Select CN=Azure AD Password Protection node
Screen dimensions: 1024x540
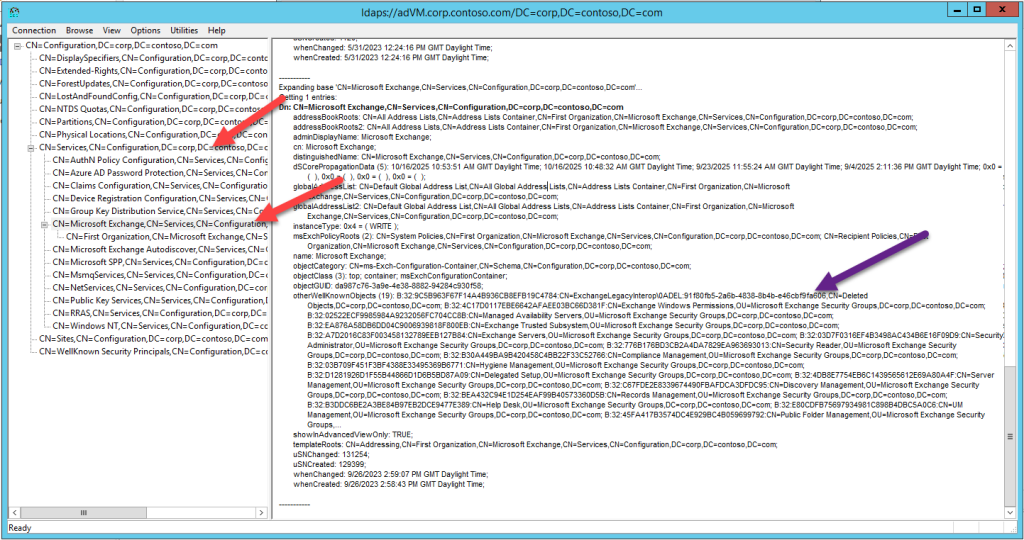[160, 172]
